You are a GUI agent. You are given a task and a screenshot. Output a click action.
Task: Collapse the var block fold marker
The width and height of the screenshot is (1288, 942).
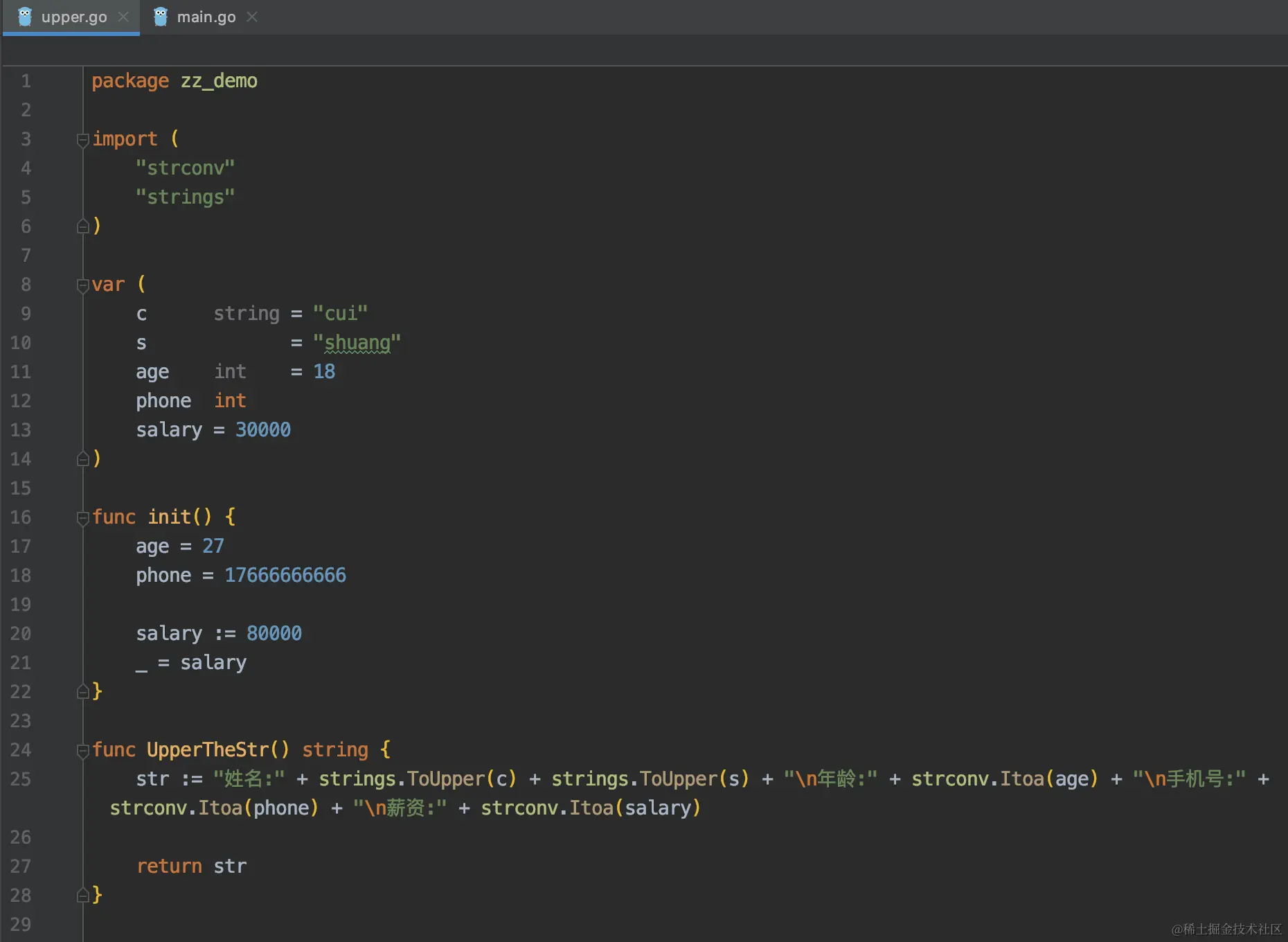click(x=82, y=285)
